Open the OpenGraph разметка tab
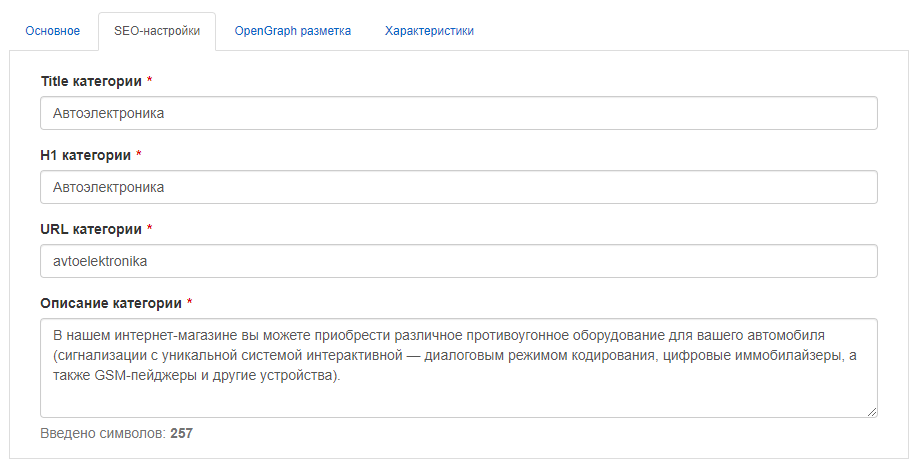920x476 pixels. [292, 31]
